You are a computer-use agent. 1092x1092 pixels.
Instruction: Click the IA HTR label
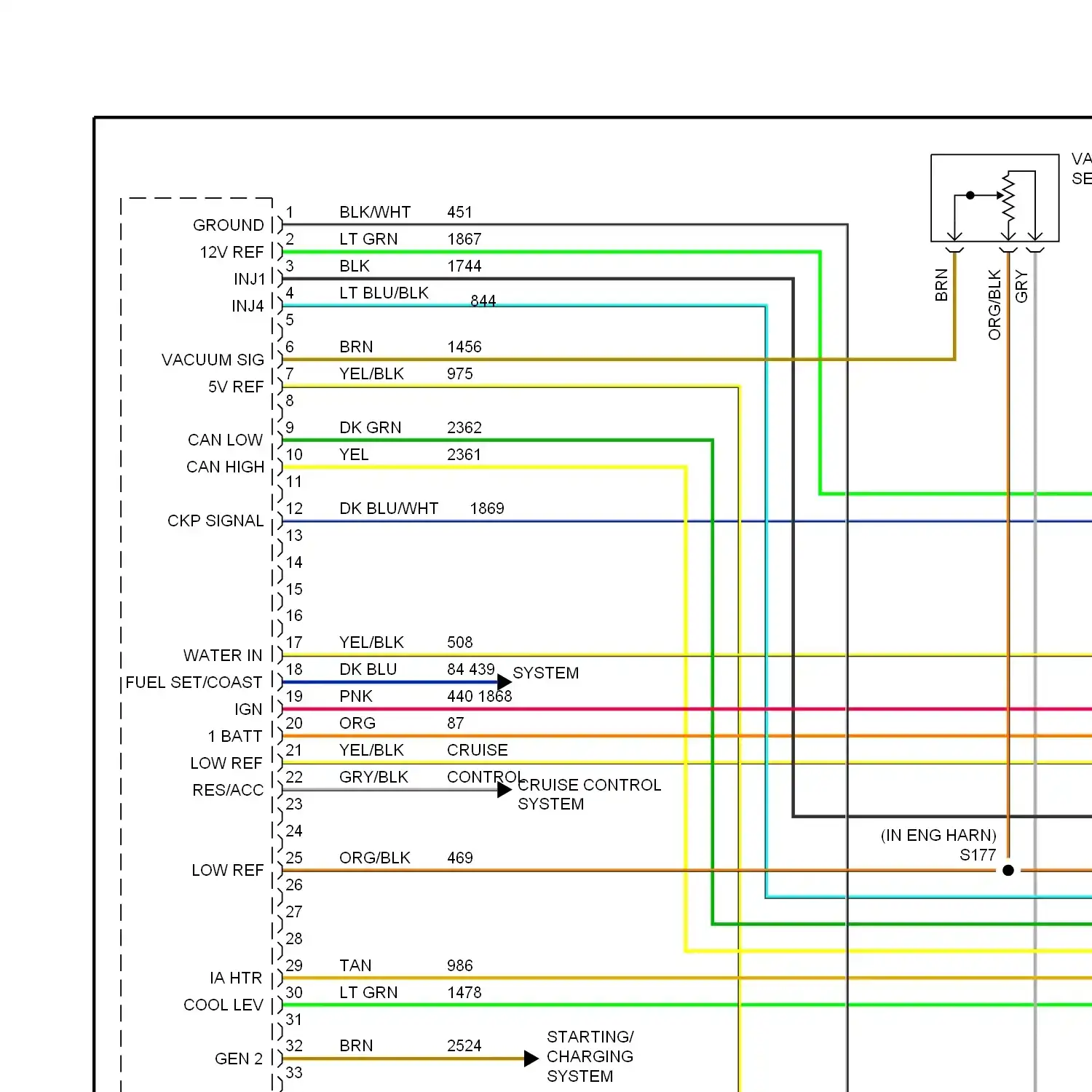click(x=236, y=978)
